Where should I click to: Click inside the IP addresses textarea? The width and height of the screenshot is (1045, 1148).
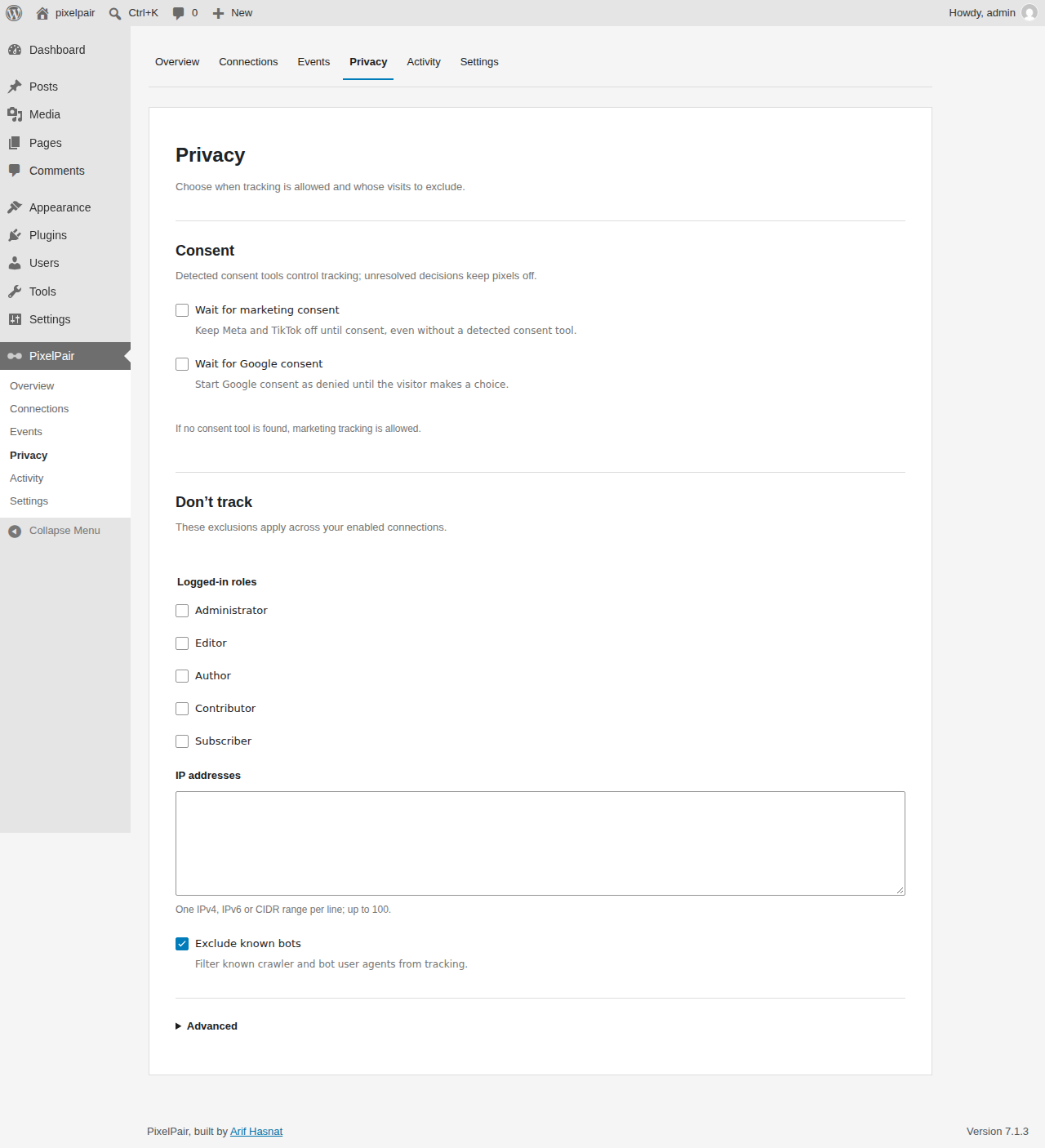(x=540, y=843)
